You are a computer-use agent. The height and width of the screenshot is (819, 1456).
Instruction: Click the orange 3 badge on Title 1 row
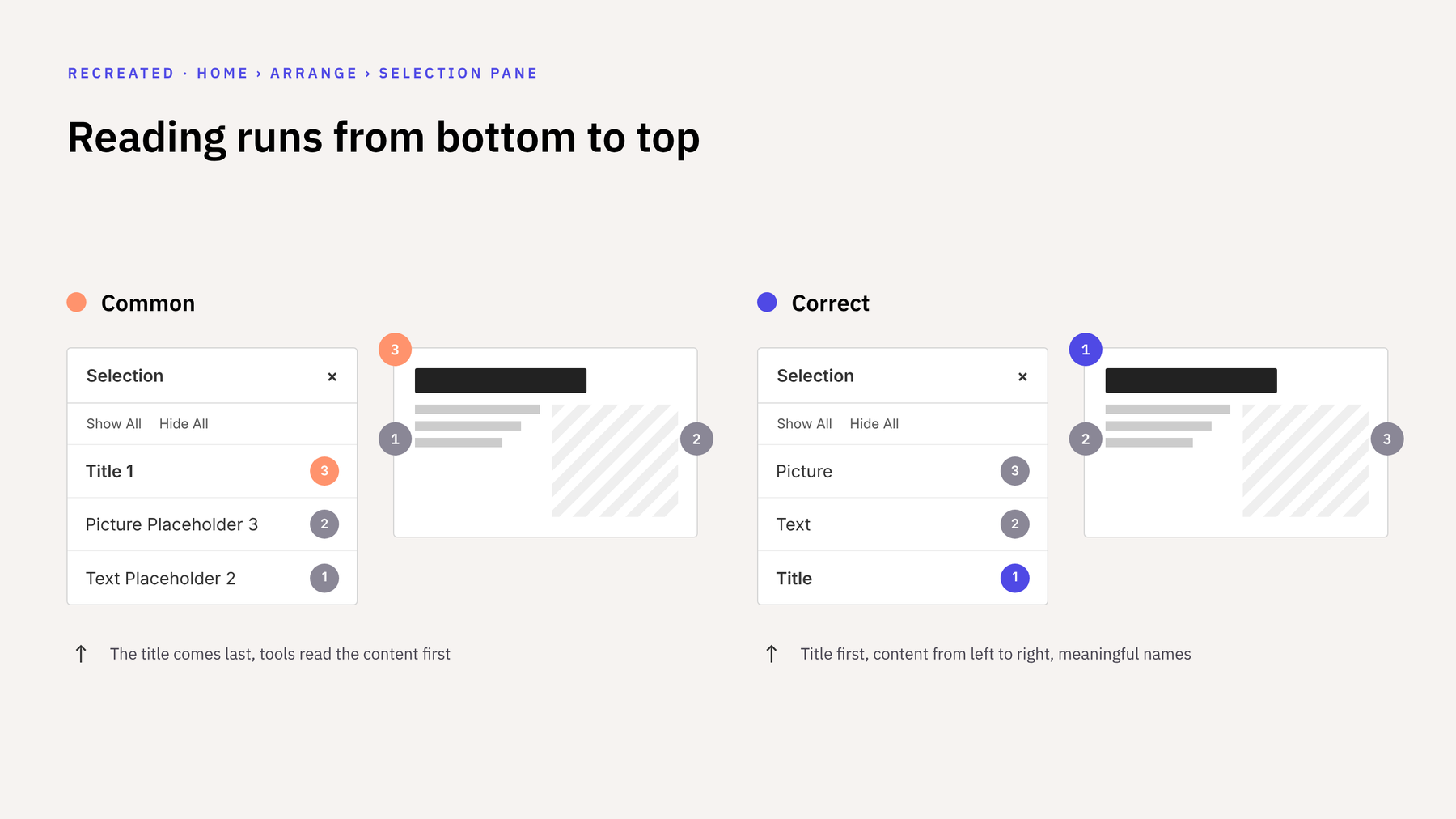[324, 471]
